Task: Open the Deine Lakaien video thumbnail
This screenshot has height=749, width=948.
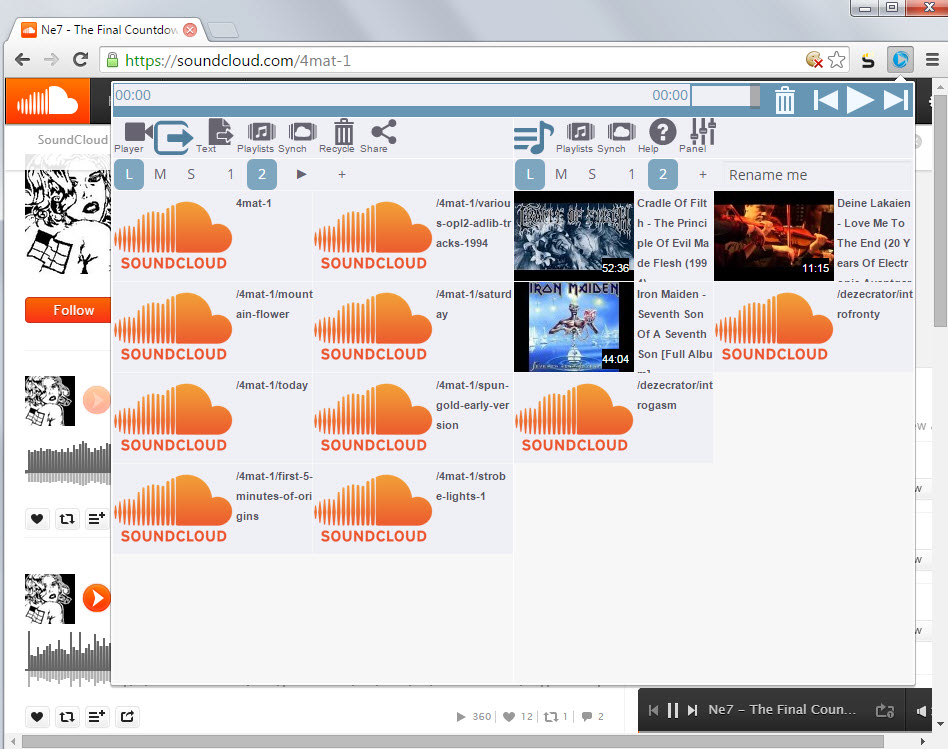Action: point(774,236)
